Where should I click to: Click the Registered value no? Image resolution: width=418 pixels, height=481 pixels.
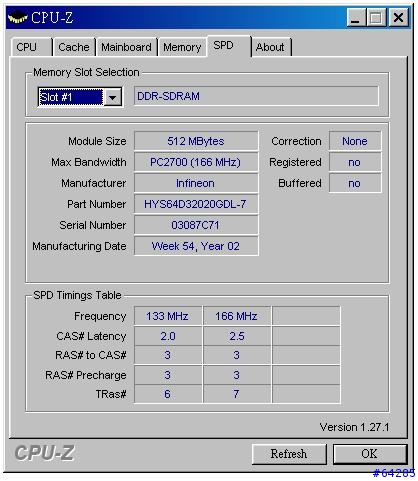pyautogui.click(x=355, y=162)
